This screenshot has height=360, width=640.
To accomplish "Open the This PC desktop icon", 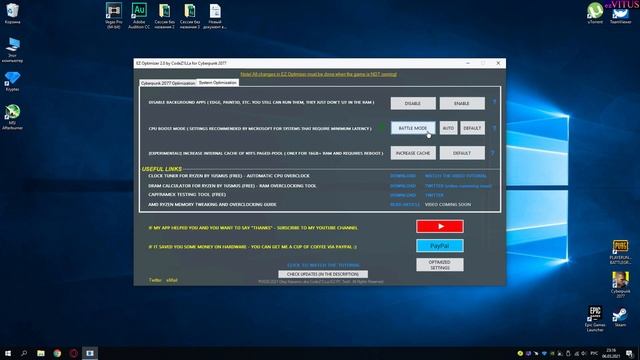I will 13,50.
